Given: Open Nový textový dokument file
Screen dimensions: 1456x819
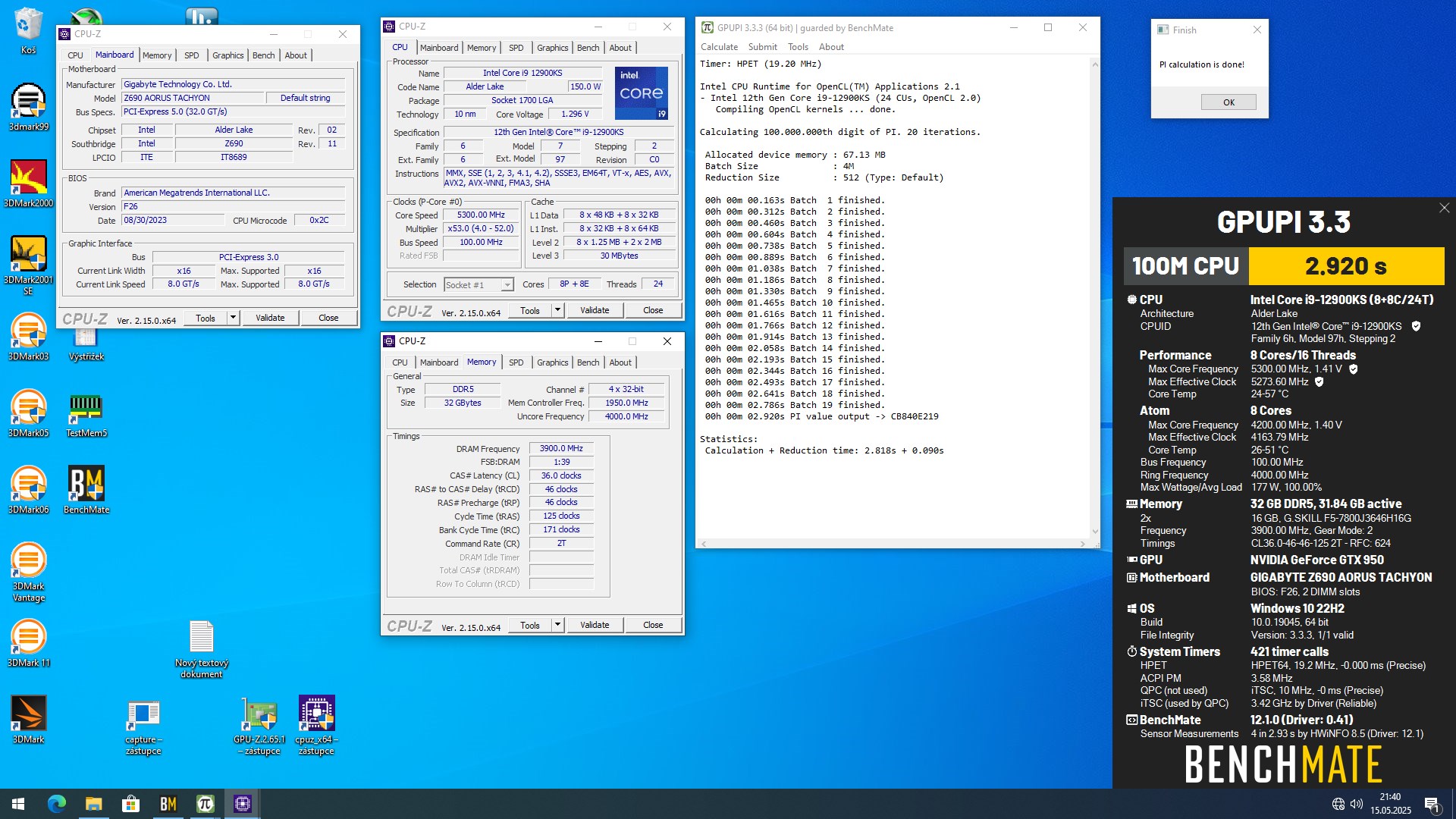Looking at the screenshot, I should click(202, 649).
